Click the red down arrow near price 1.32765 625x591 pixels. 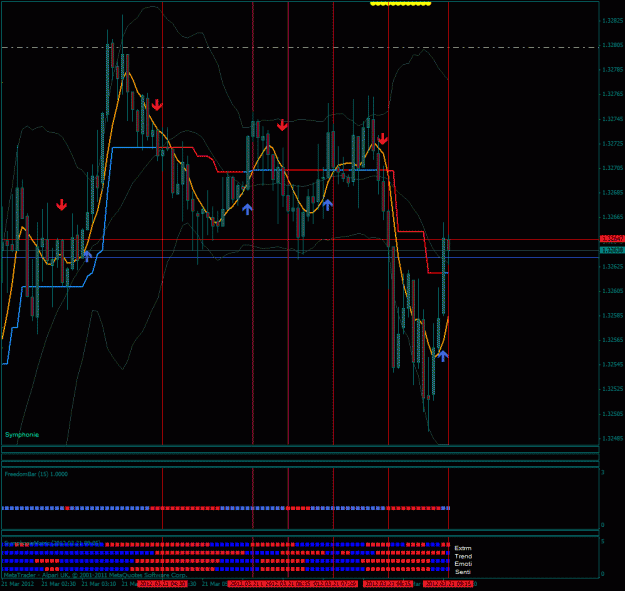click(x=157, y=105)
